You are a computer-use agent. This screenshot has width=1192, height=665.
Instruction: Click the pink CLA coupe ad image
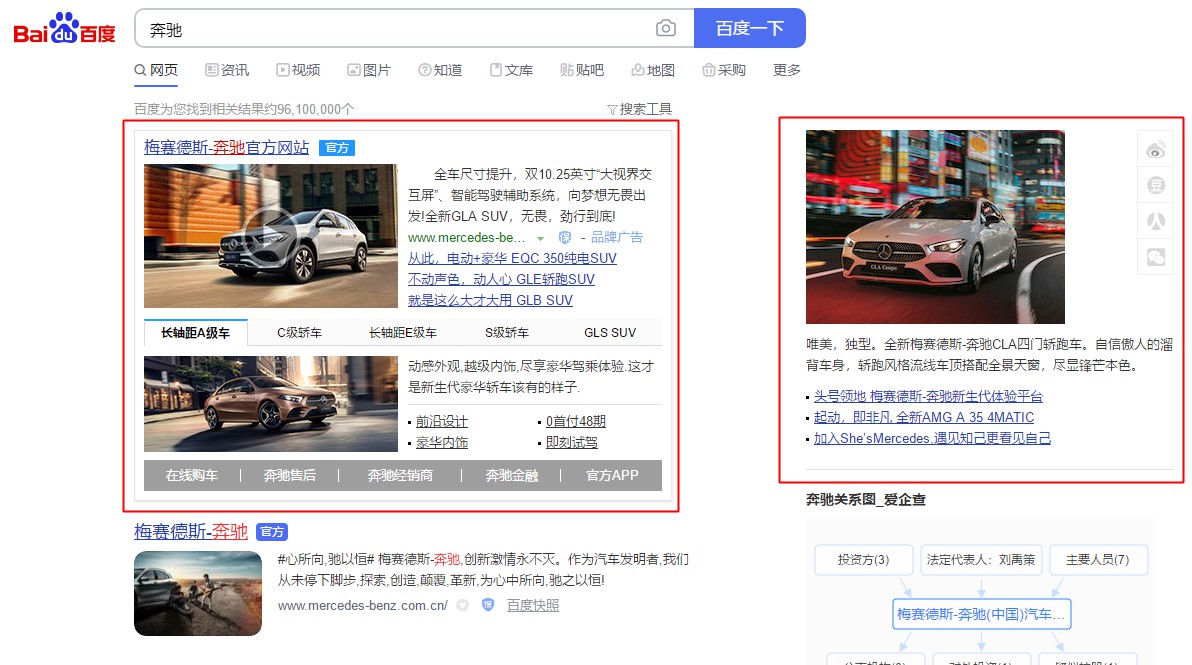tap(935, 226)
